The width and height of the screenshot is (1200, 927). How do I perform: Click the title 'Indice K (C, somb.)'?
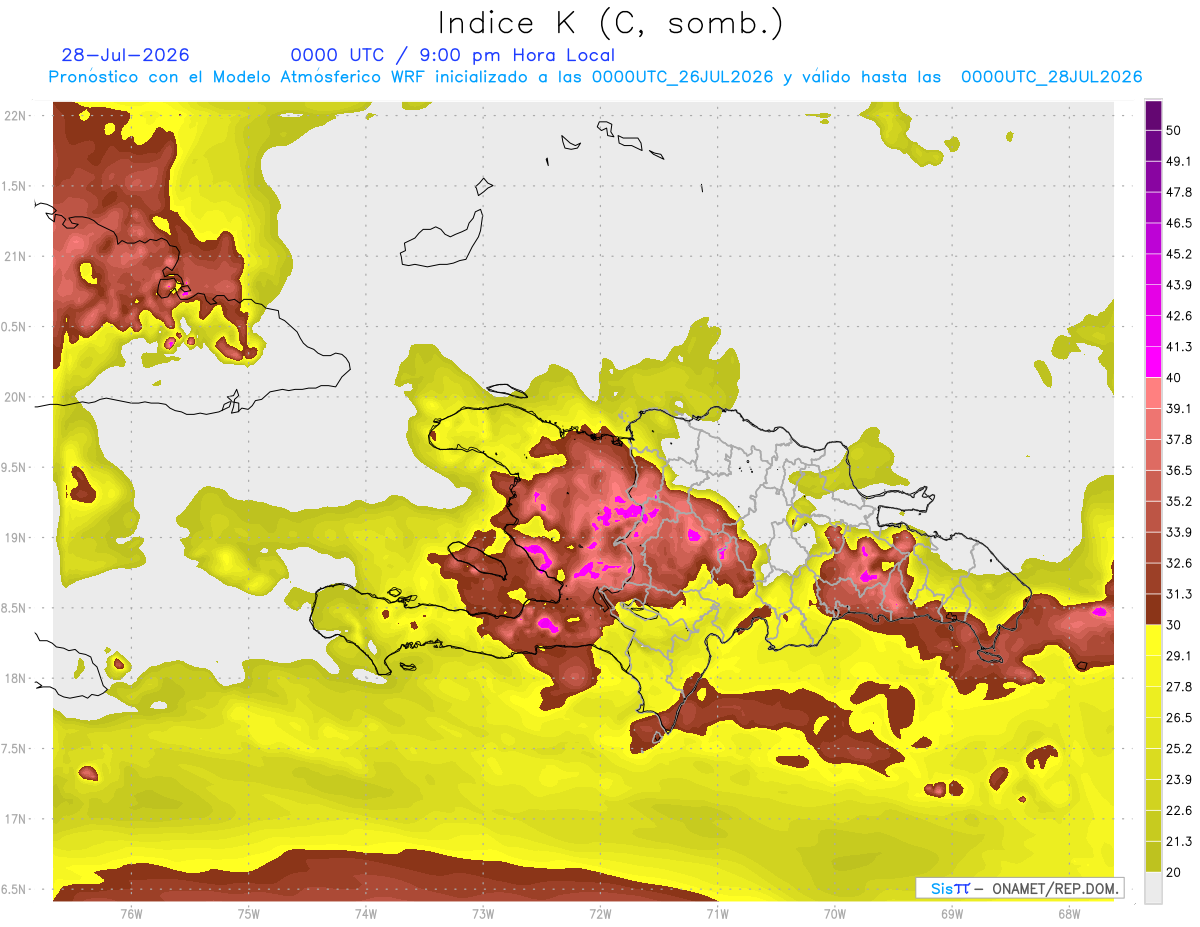tap(610, 23)
